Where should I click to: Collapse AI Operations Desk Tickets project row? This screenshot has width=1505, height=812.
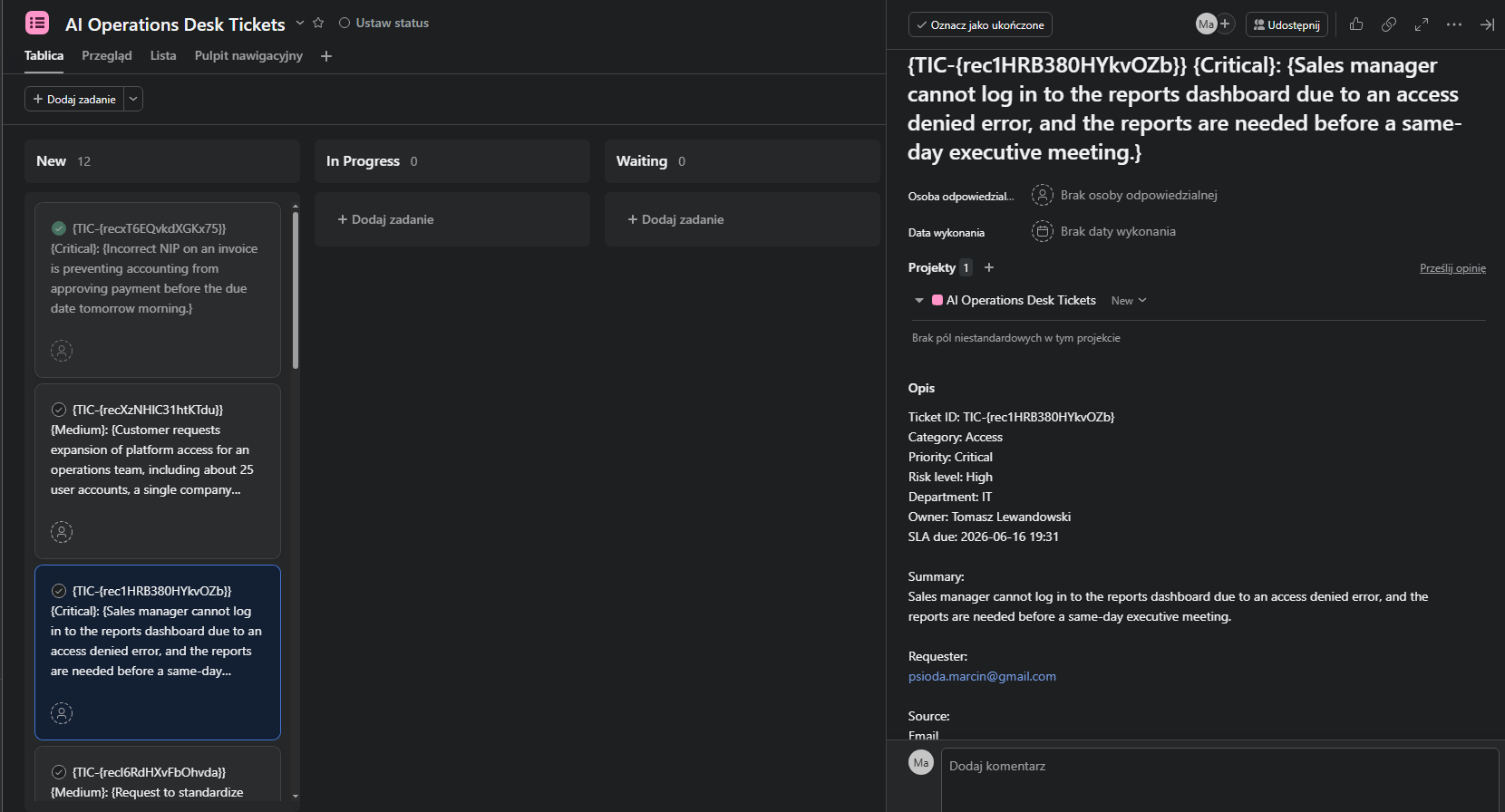click(x=919, y=301)
